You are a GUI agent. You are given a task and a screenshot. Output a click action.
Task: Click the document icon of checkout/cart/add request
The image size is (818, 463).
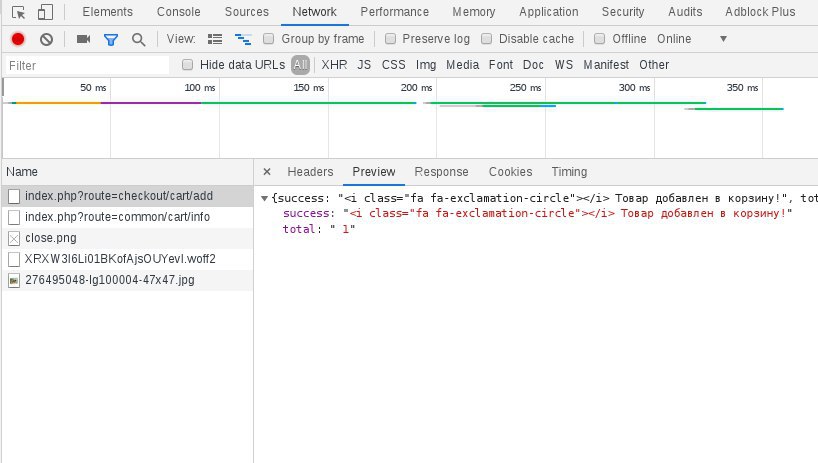tap(14, 196)
